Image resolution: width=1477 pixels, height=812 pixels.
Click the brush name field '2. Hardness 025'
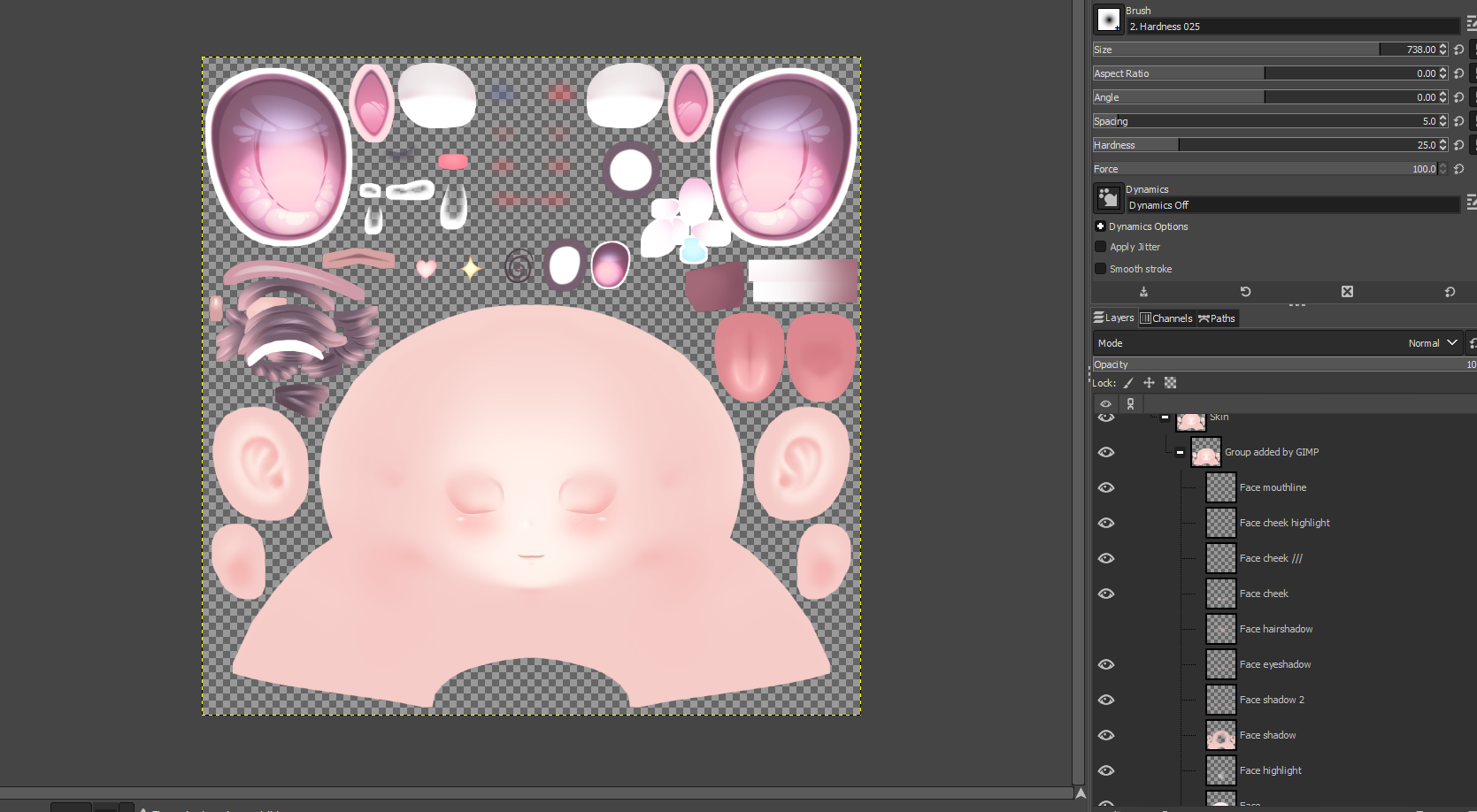coord(1293,27)
